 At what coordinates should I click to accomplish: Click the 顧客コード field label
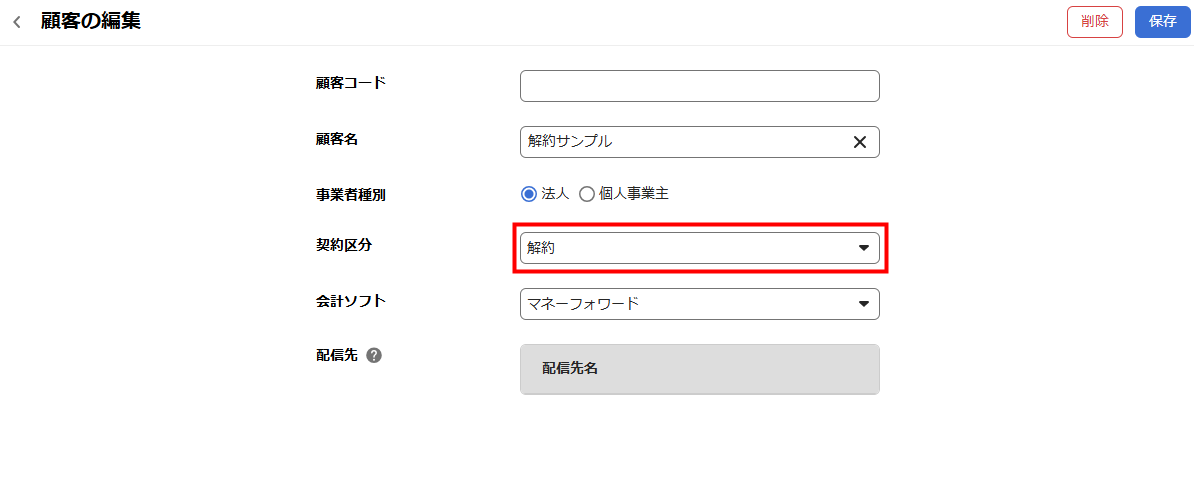tap(351, 83)
